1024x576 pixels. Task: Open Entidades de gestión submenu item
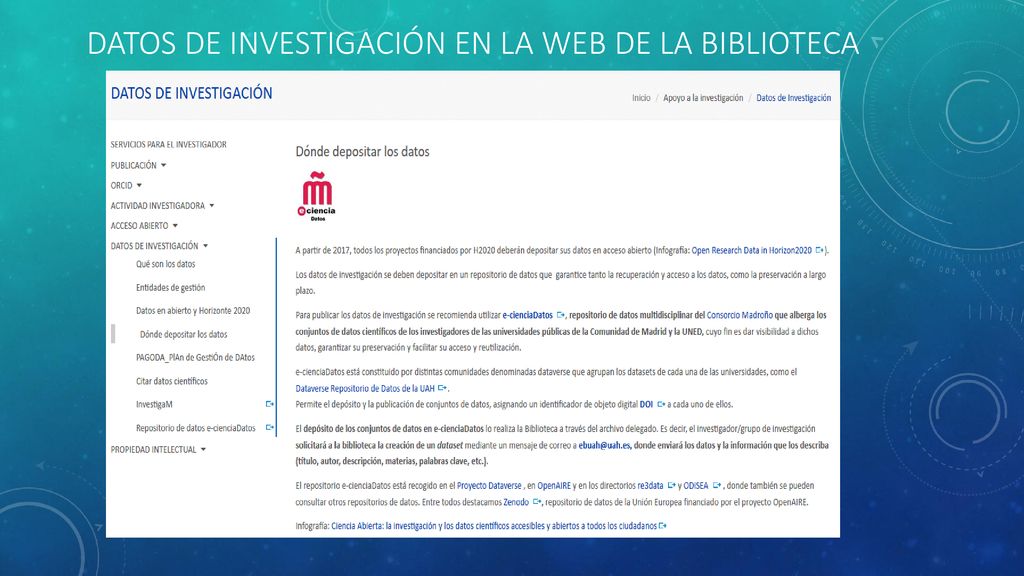[170, 287]
